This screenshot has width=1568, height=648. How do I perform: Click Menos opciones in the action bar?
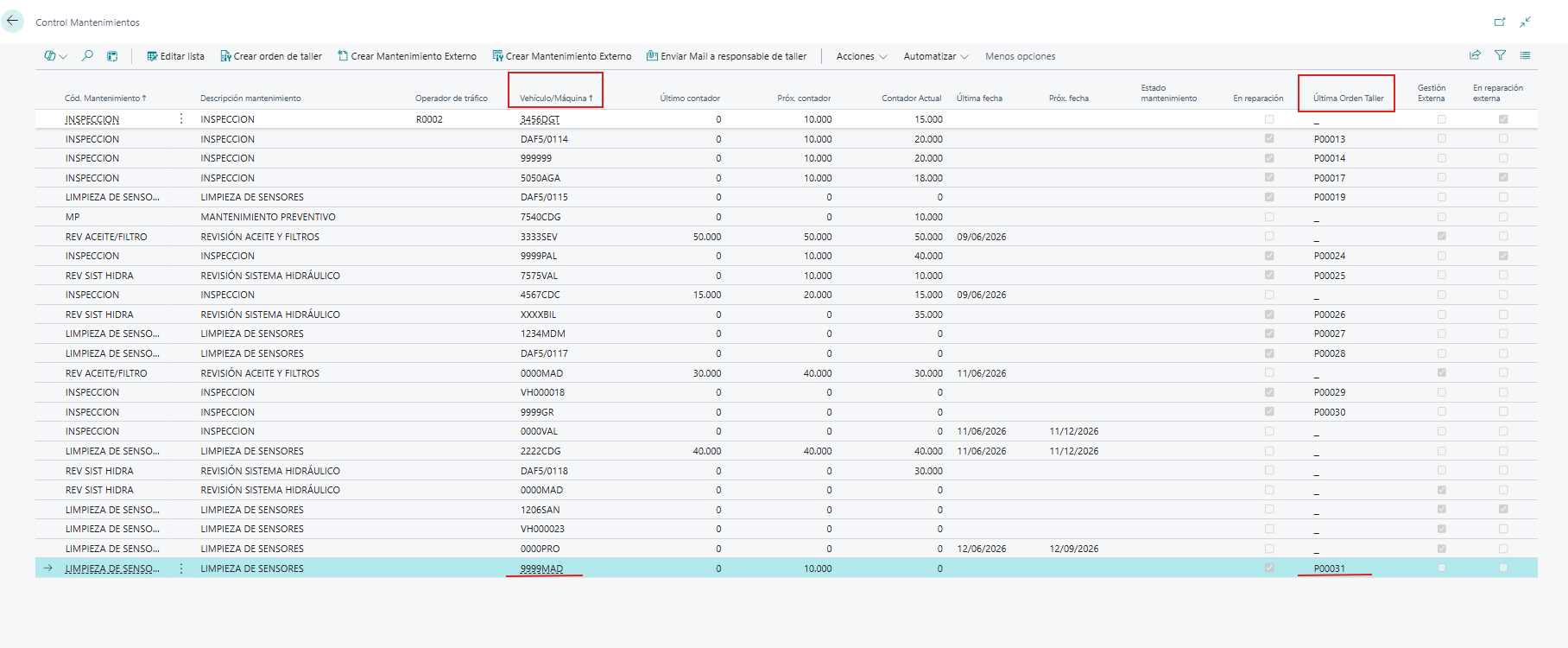coord(1020,56)
